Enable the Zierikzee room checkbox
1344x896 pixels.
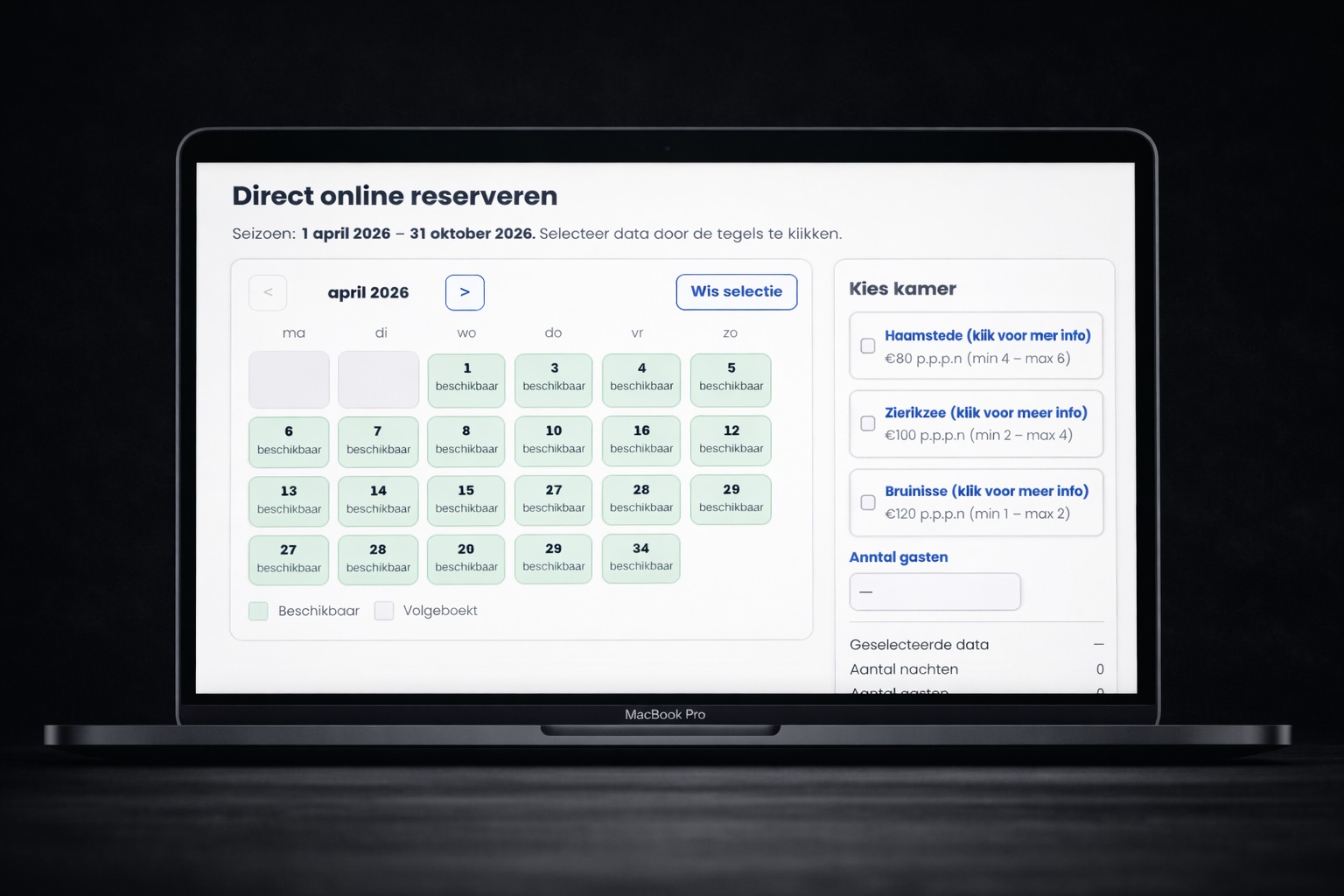tap(868, 423)
